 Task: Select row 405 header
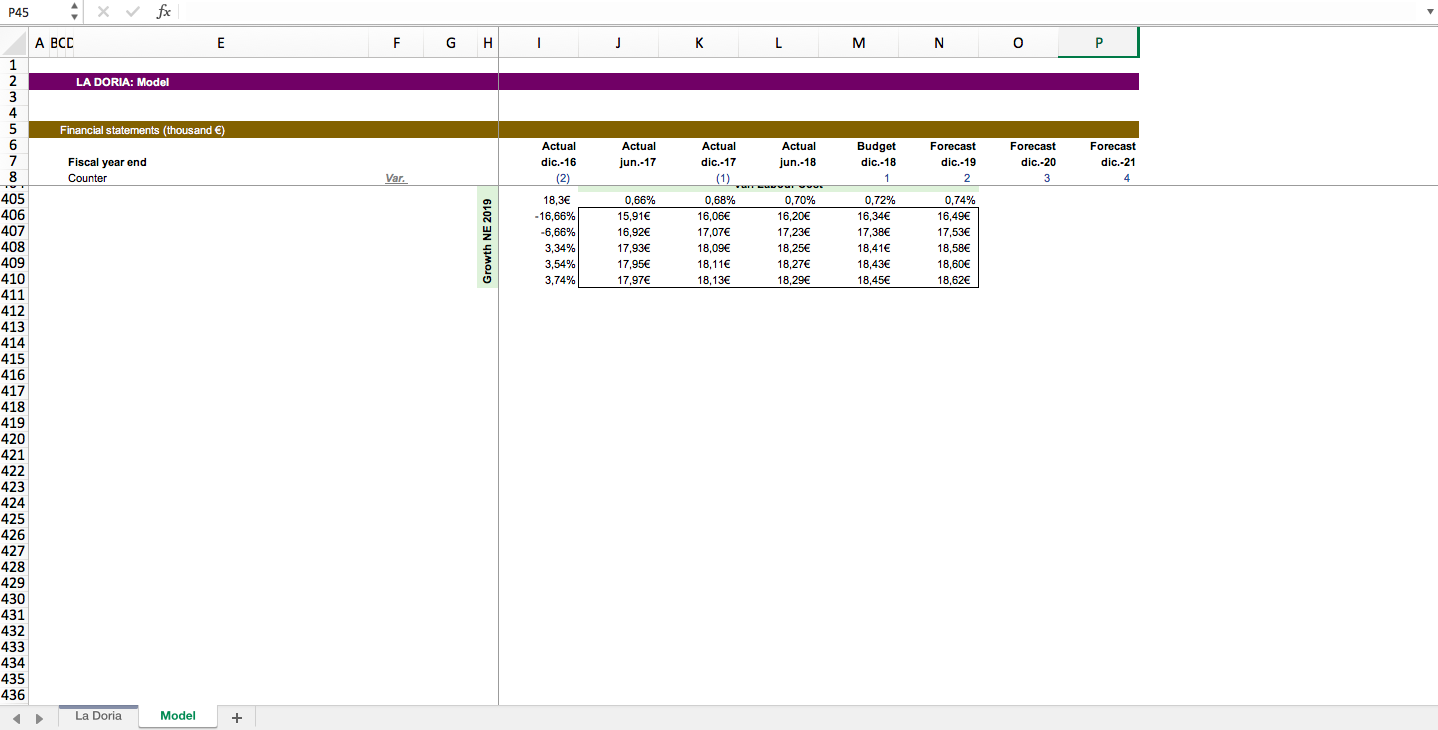14,199
